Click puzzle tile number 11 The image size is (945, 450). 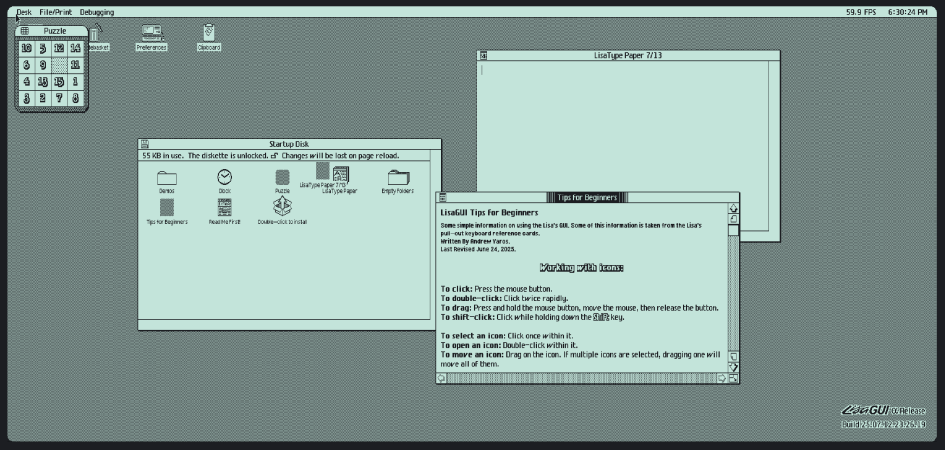[x=76, y=64]
